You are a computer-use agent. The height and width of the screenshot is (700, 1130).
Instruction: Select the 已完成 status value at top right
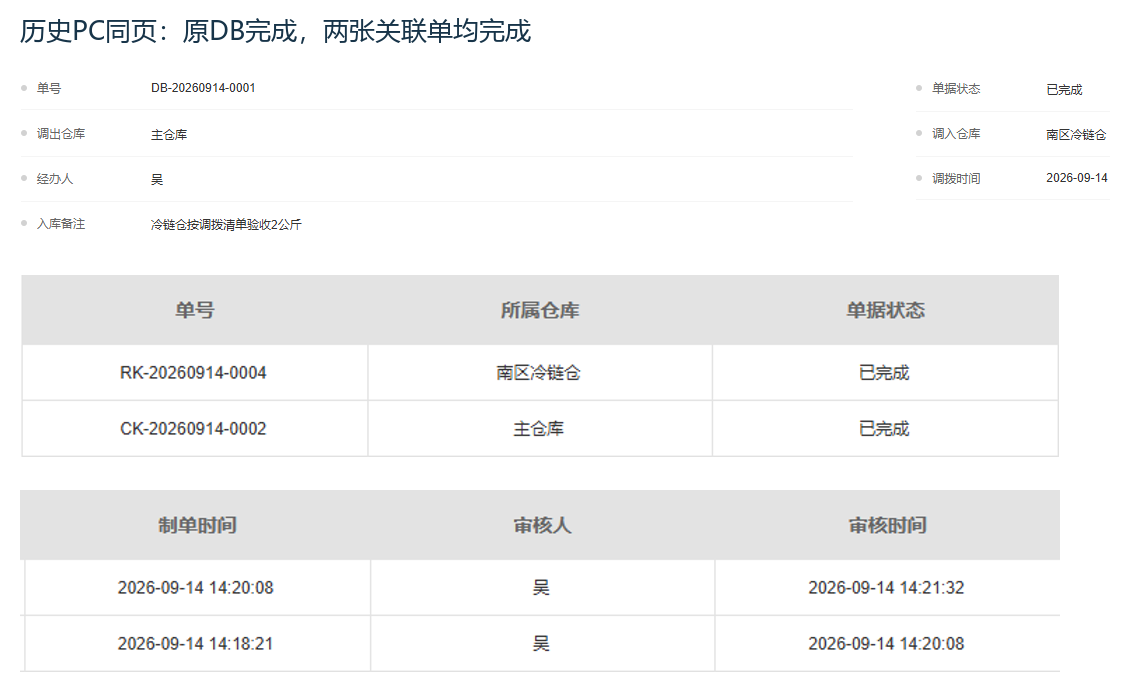[x=1064, y=89]
